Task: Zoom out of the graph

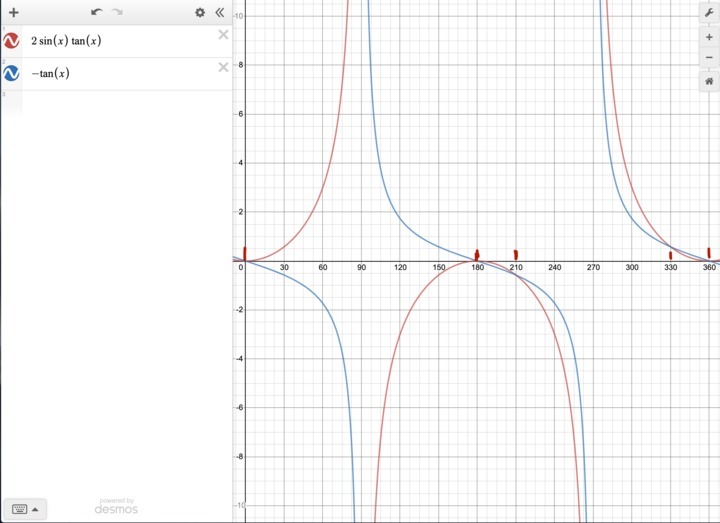Action: (708, 57)
